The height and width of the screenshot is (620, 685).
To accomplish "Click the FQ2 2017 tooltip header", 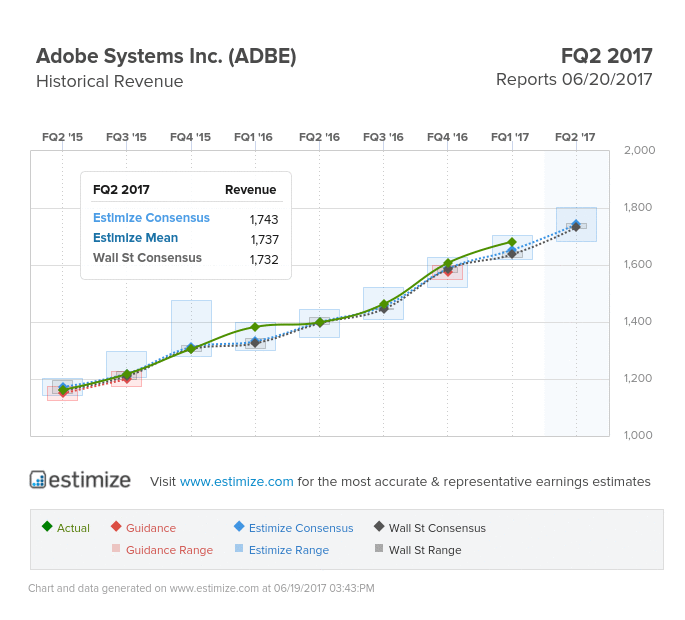I will point(121,190).
